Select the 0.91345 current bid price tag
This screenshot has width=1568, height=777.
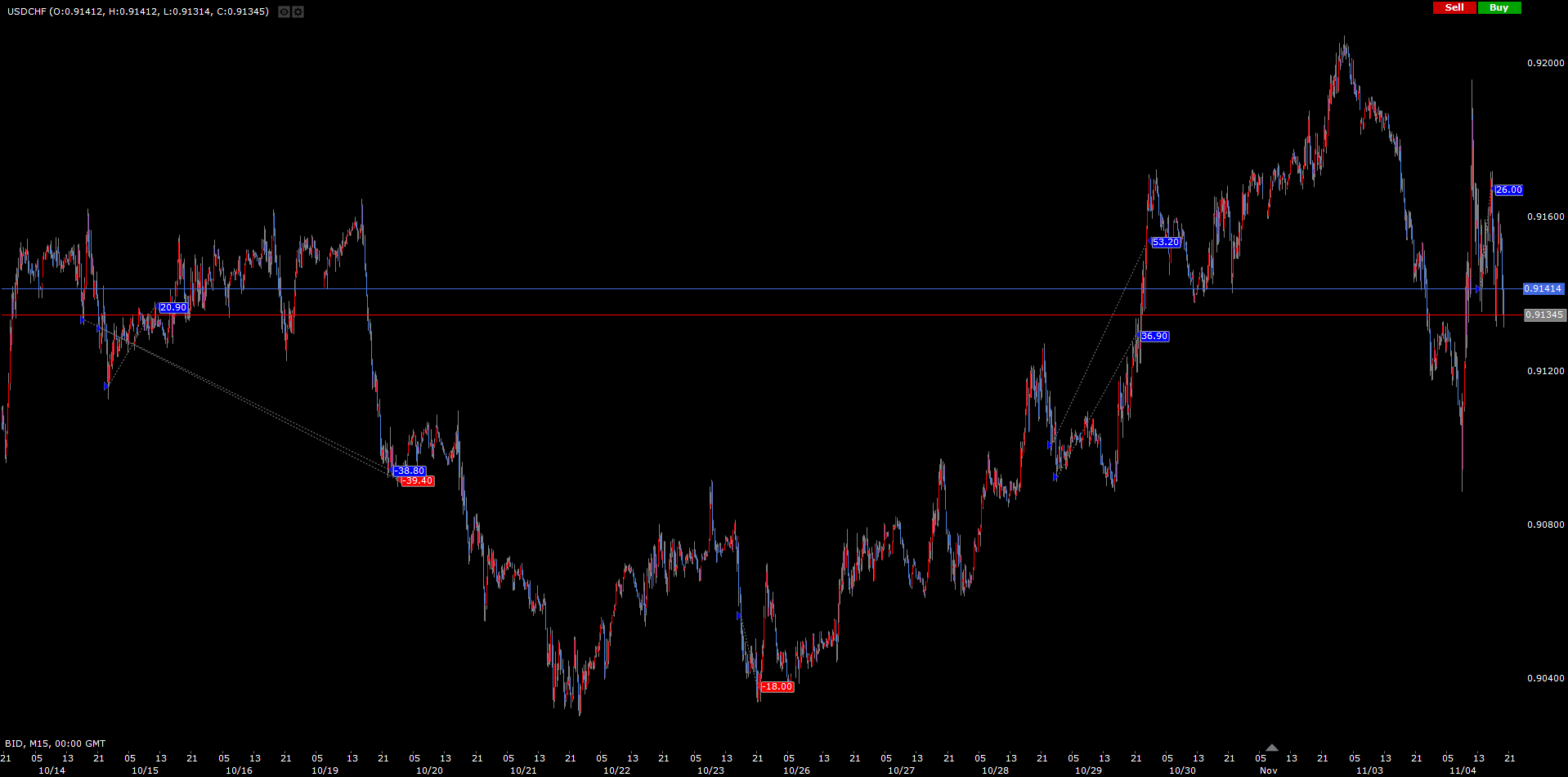(1544, 315)
